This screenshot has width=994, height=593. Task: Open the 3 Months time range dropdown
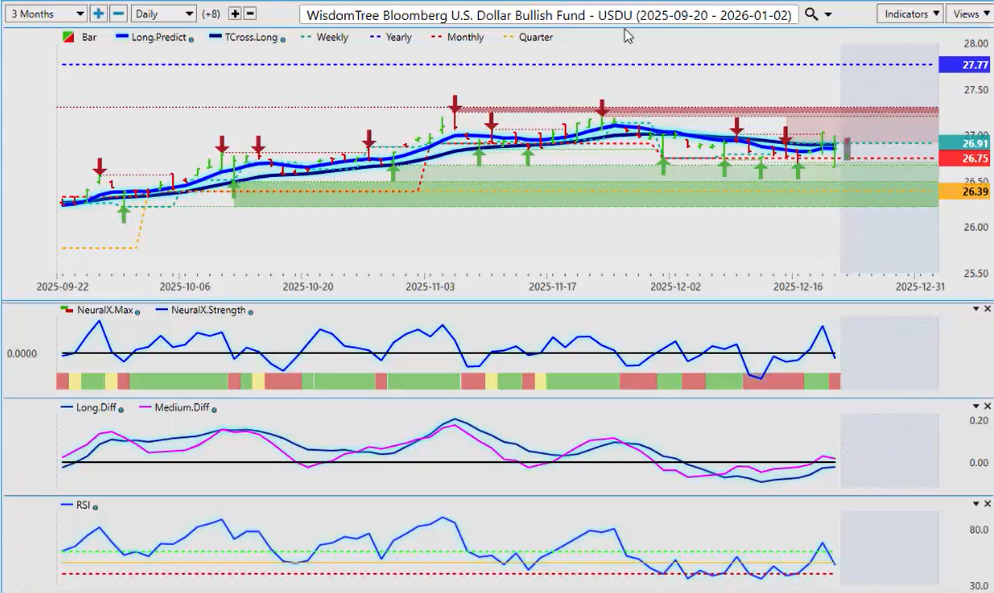pyautogui.click(x=44, y=14)
